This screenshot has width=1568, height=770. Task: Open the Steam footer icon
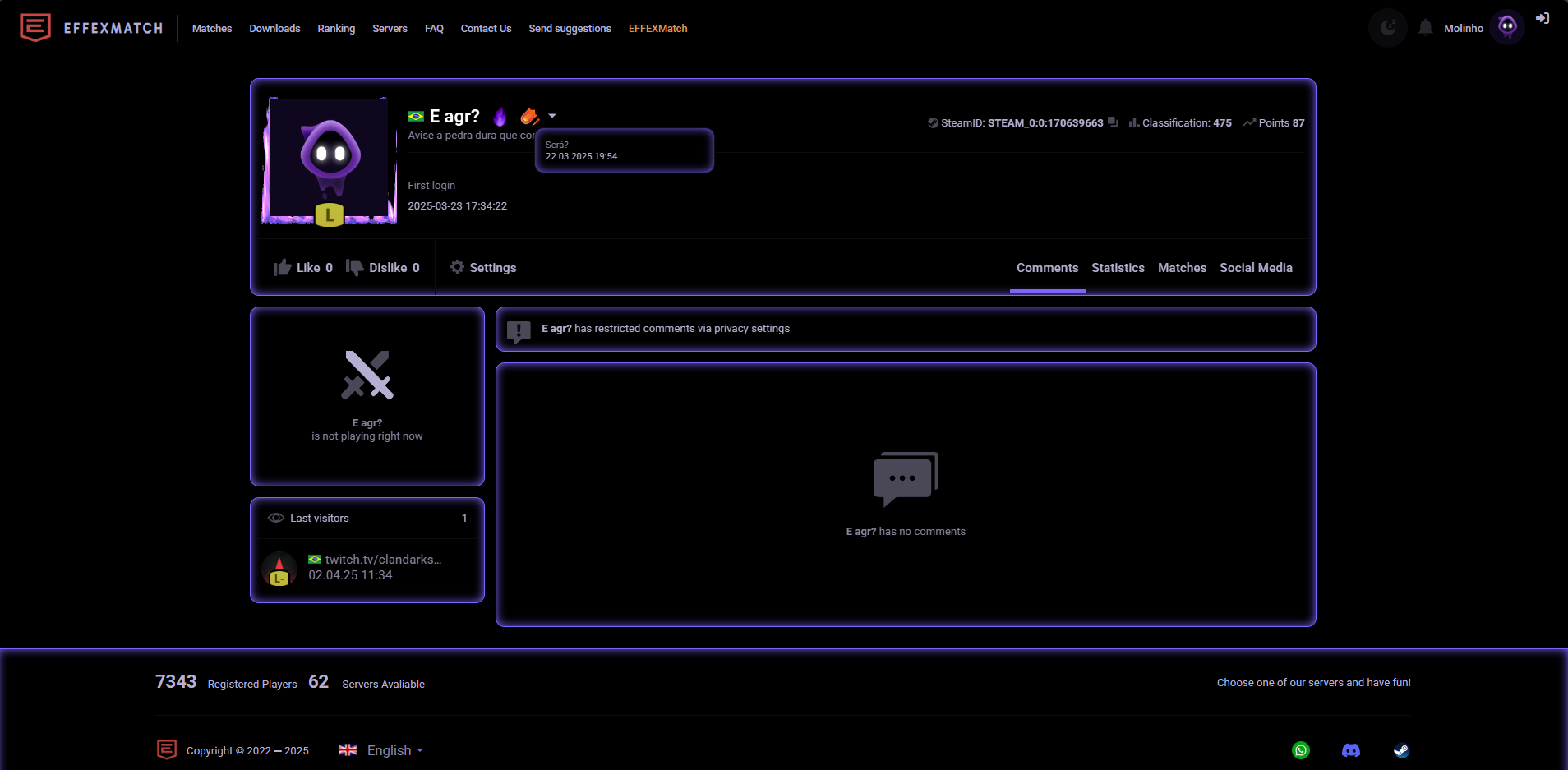click(x=1401, y=750)
